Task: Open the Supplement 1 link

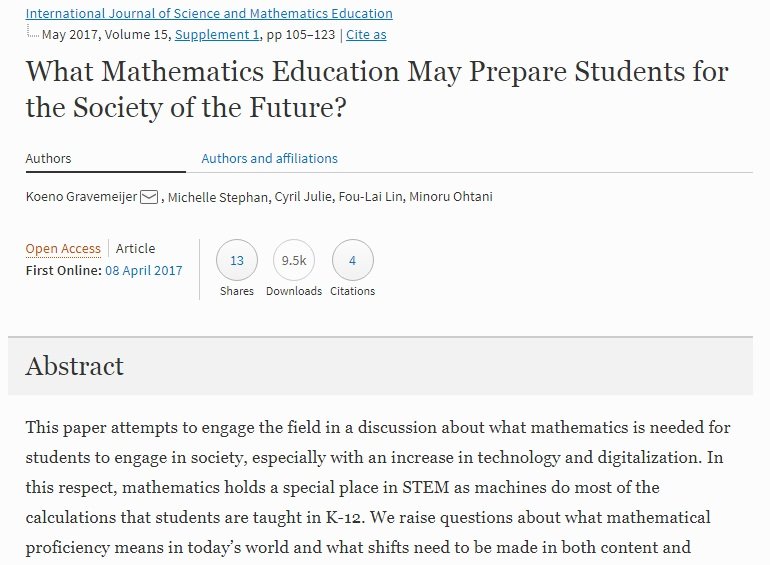Action: coord(217,34)
